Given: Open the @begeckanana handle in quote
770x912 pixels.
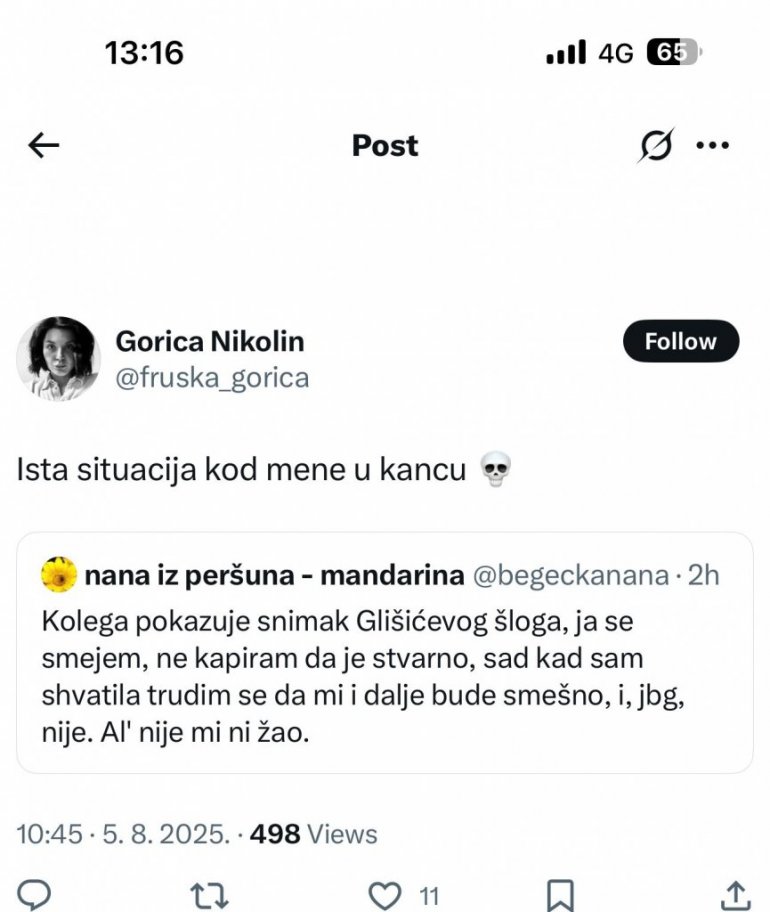Looking at the screenshot, I should [x=569, y=575].
